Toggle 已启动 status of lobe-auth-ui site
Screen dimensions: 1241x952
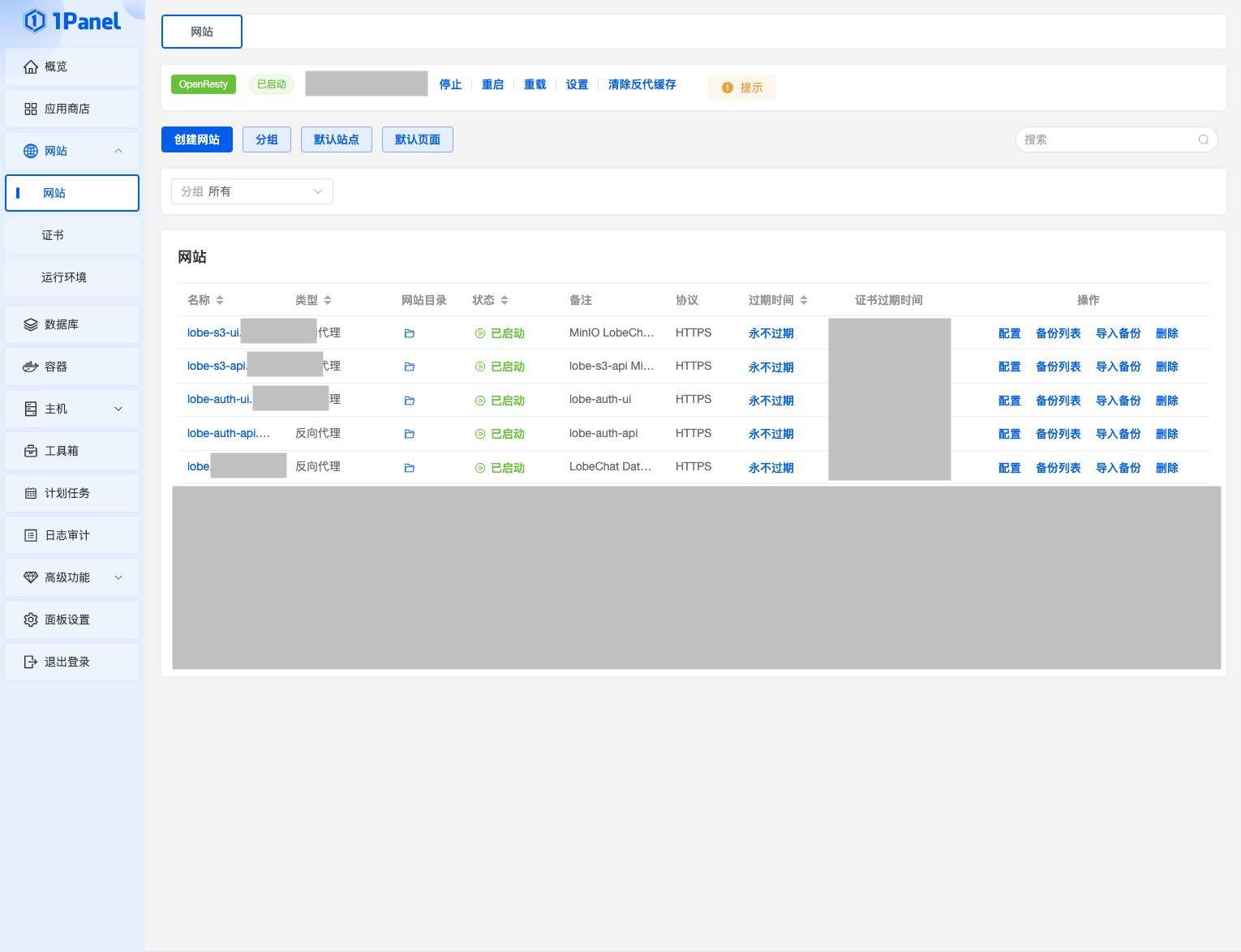[500, 401]
